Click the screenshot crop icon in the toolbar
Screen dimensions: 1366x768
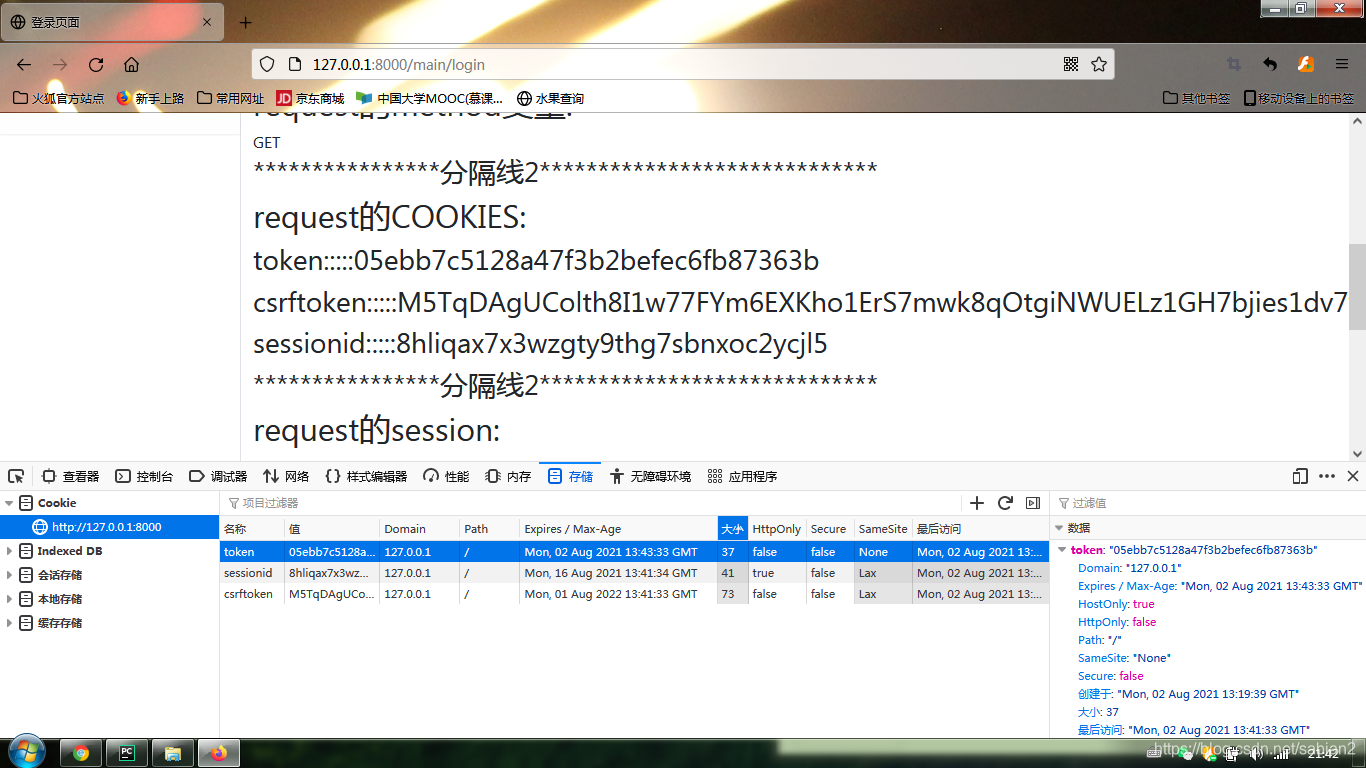(1234, 64)
